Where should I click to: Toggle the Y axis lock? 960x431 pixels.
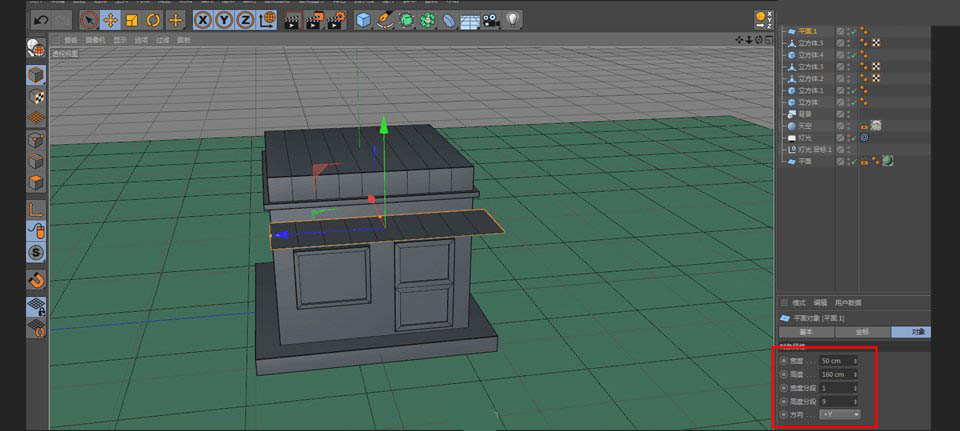click(x=224, y=19)
